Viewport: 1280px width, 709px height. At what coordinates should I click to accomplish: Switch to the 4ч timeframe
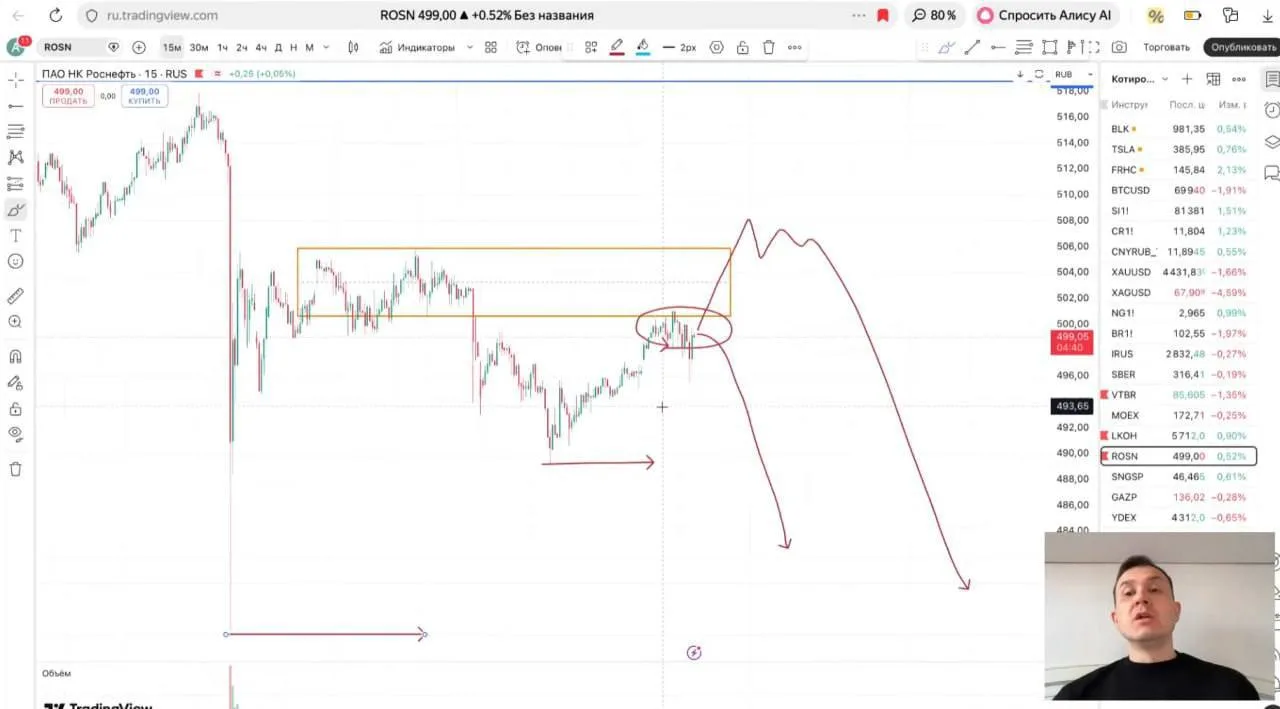click(261, 47)
